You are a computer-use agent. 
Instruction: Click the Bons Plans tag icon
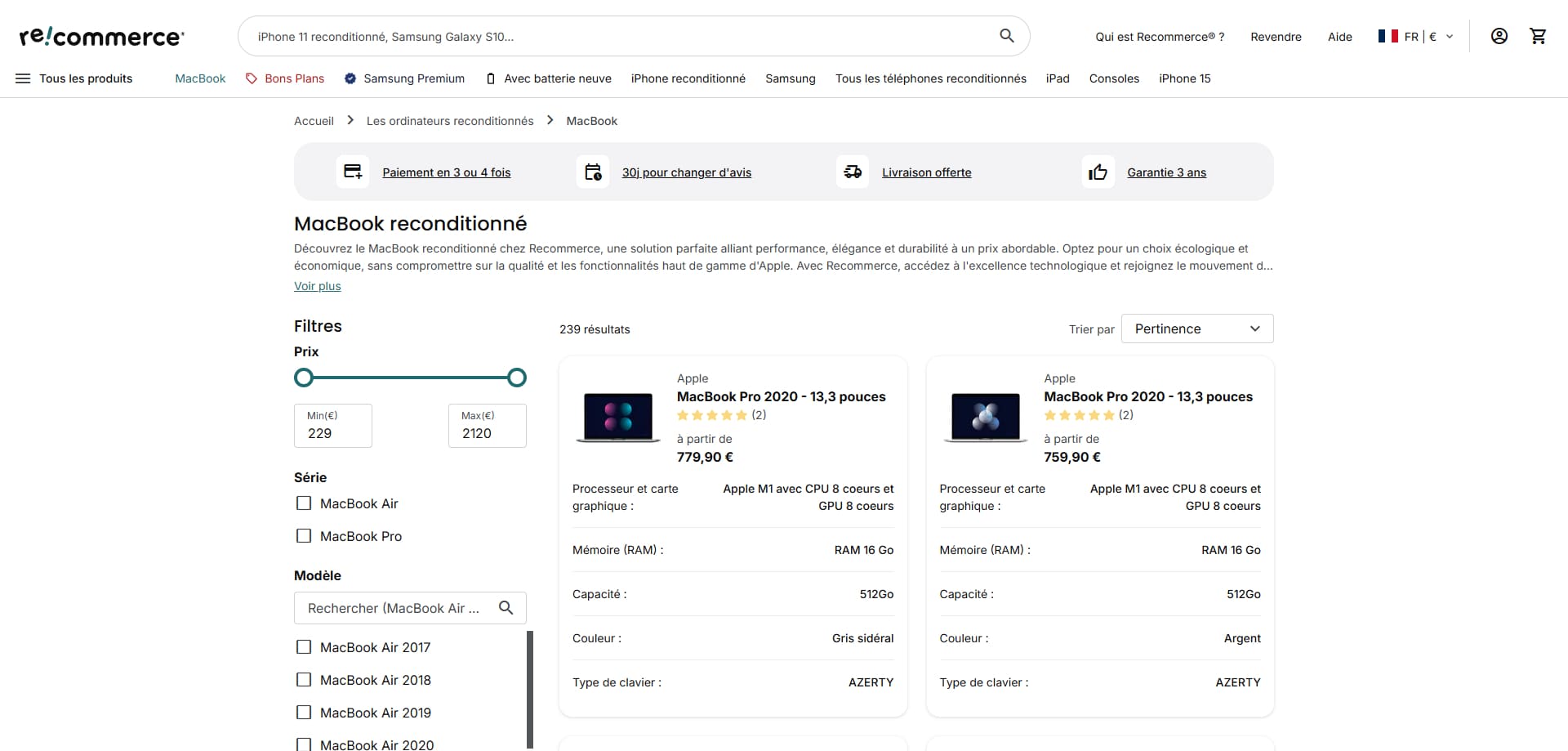[x=252, y=78]
